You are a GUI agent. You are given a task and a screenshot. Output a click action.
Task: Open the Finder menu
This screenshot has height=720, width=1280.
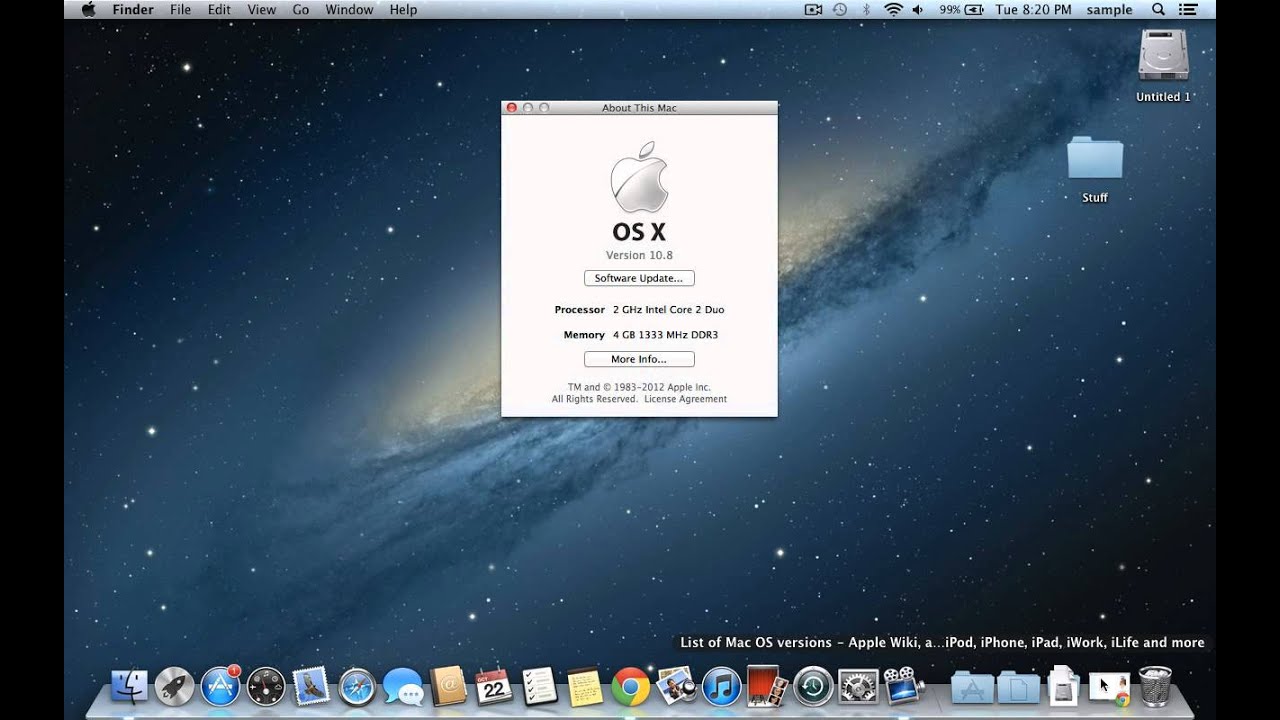132,9
